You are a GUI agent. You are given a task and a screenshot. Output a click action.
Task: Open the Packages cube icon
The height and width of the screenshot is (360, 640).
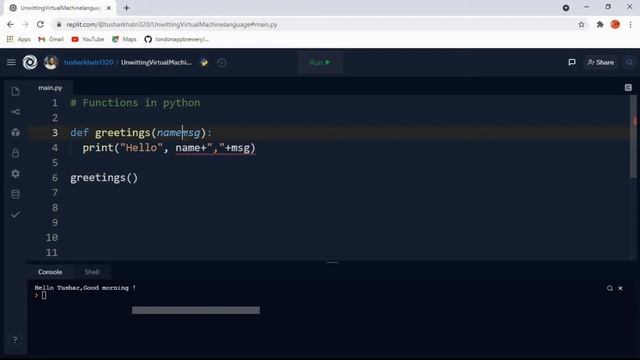(x=16, y=133)
